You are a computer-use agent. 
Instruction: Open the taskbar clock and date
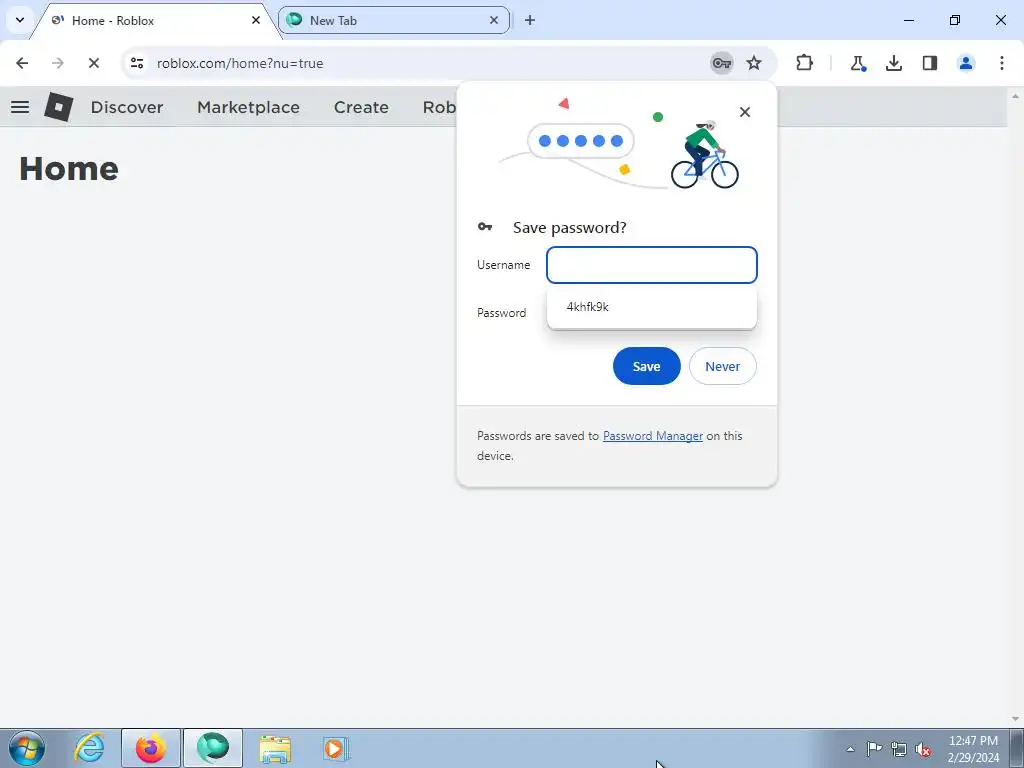coord(973,749)
